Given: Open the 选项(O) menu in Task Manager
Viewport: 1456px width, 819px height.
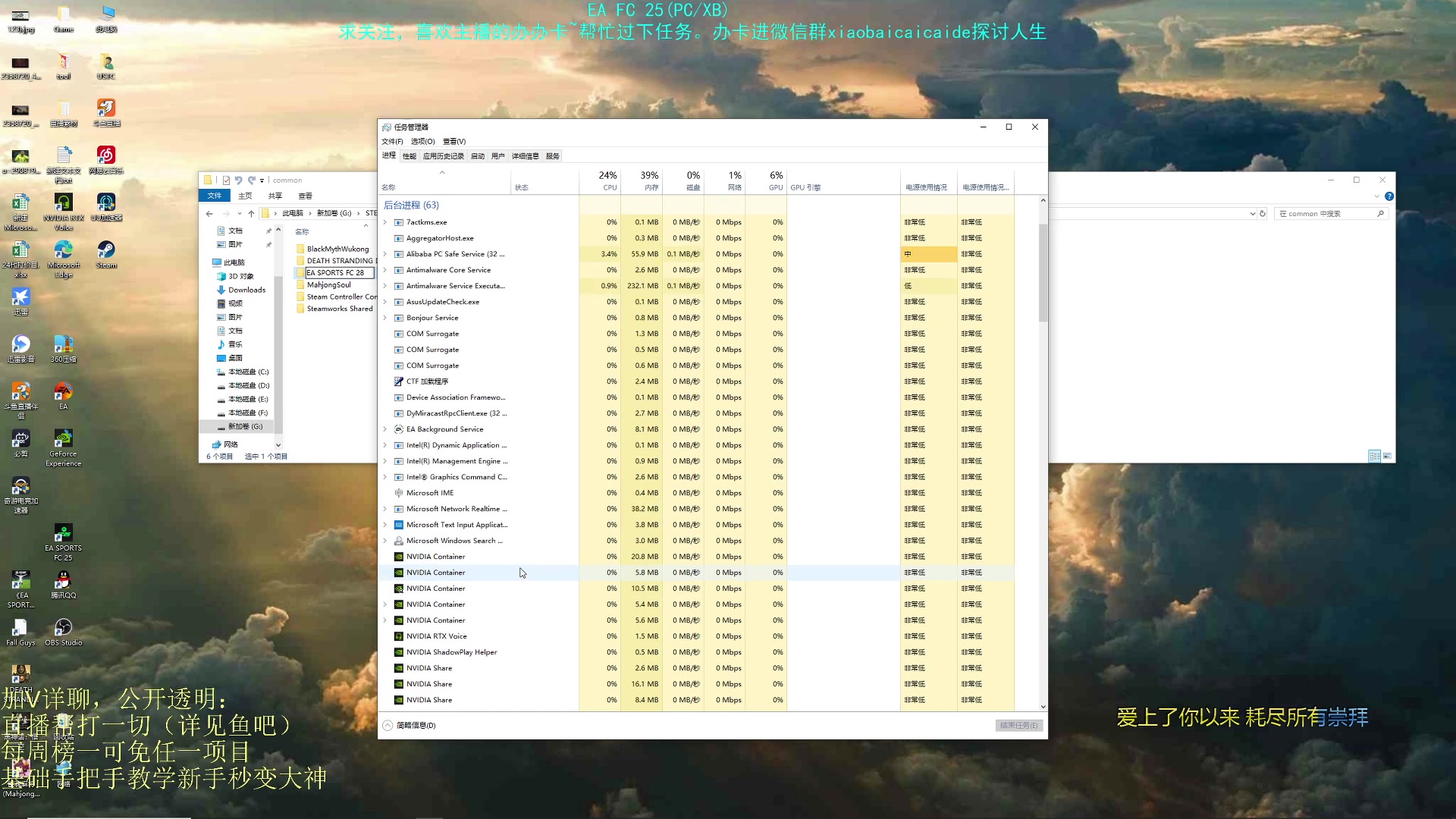Looking at the screenshot, I should click(422, 142).
